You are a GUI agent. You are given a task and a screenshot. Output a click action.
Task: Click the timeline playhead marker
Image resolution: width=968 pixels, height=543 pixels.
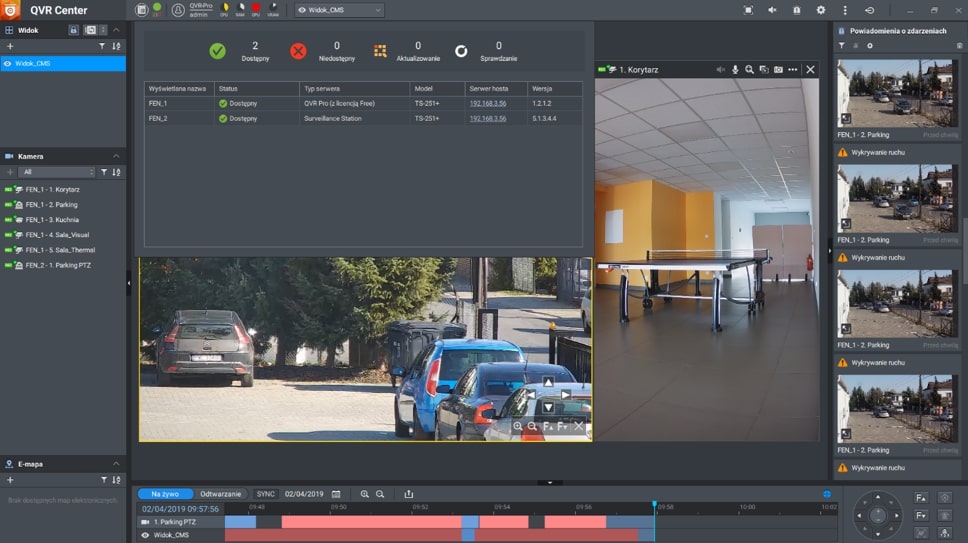pos(654,506)
